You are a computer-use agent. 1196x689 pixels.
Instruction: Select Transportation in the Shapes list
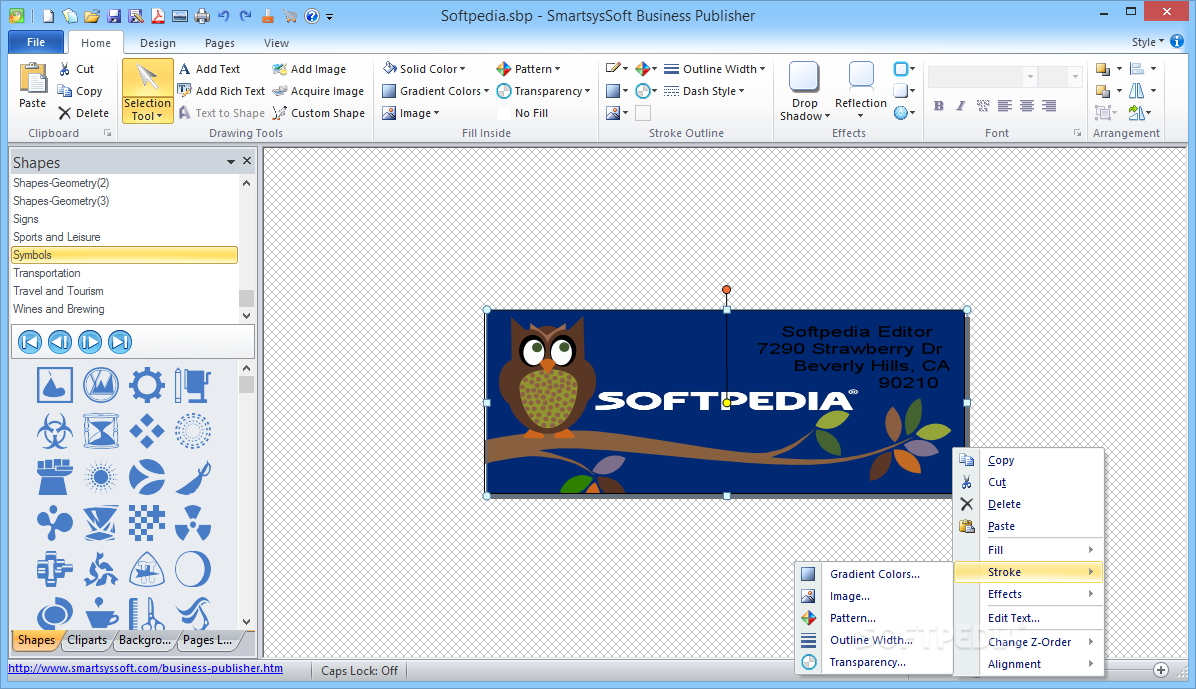[124, 273]
